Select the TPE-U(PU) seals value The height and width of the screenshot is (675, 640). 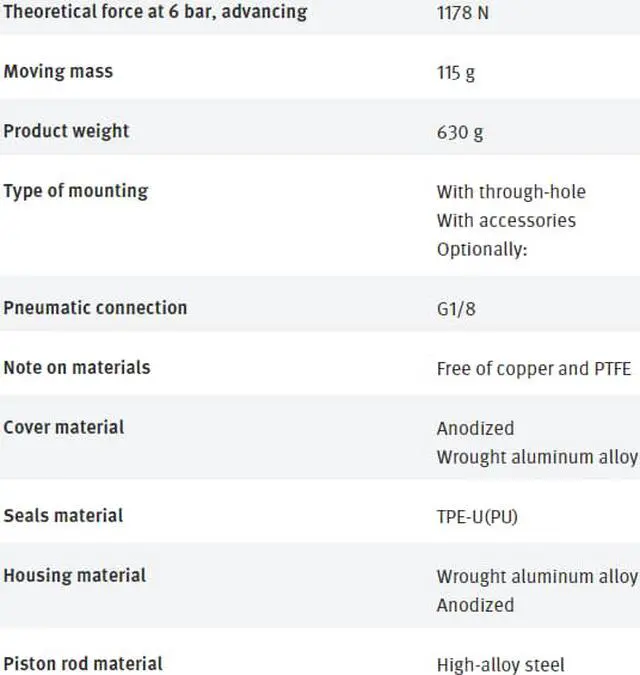click(x=477, y=517)
